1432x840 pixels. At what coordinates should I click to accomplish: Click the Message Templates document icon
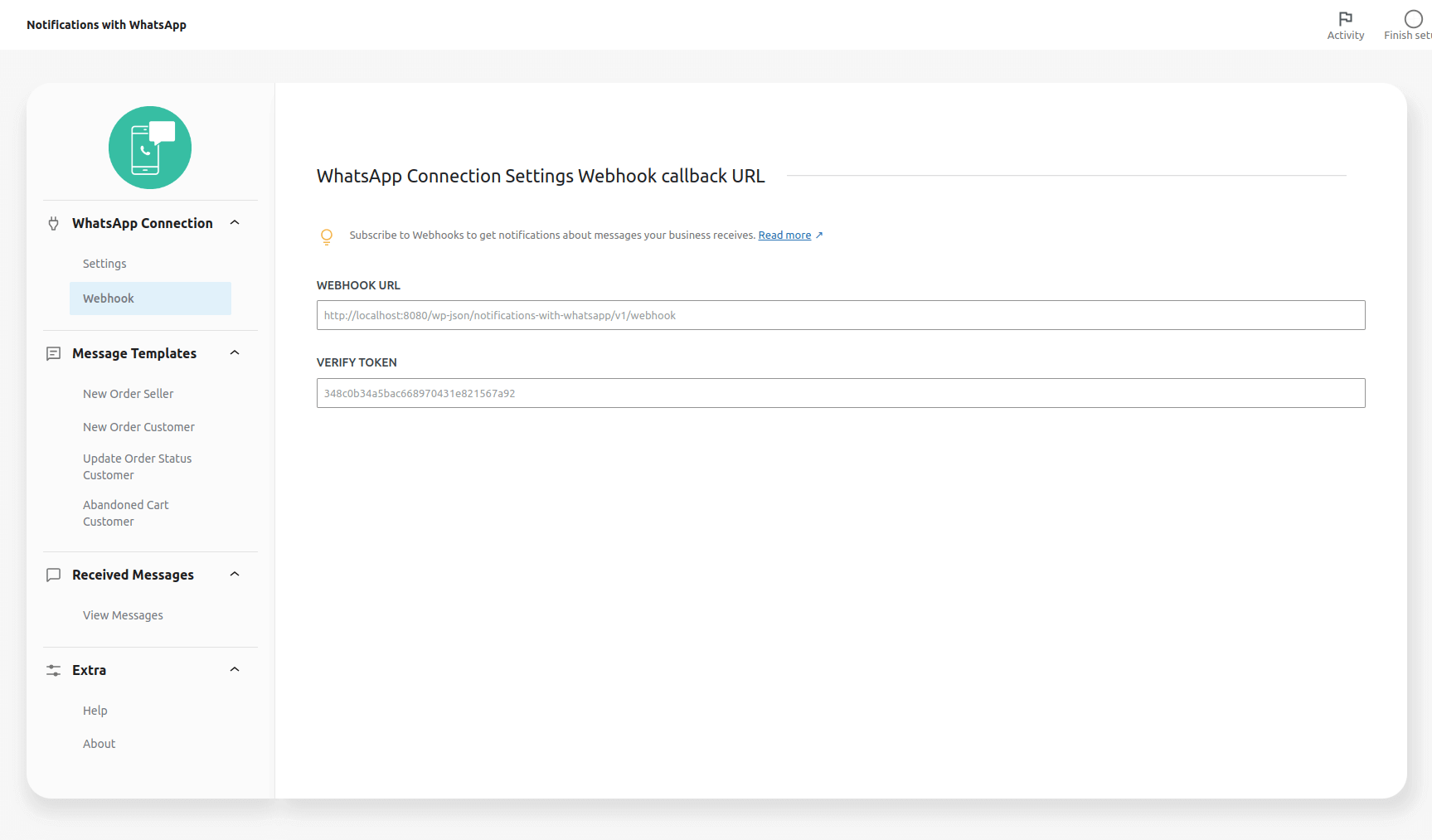click(53, 353)
